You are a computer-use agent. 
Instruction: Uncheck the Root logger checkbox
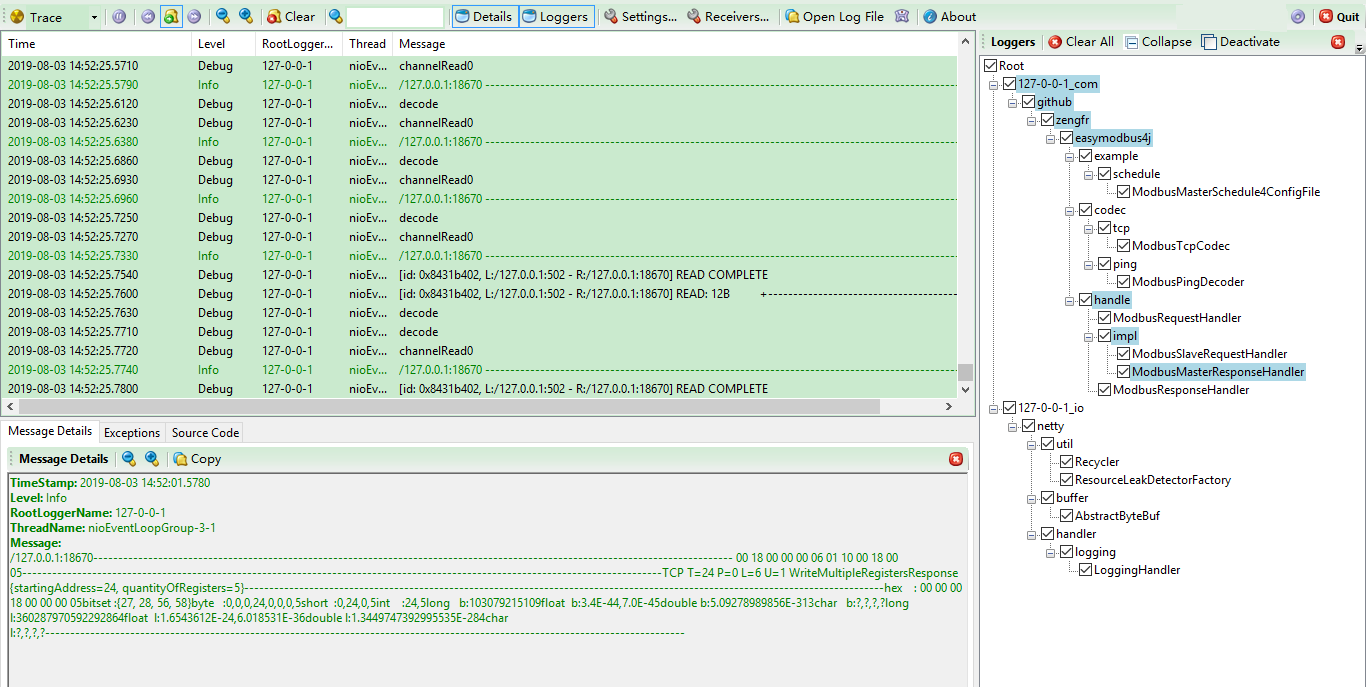point(990,66)
